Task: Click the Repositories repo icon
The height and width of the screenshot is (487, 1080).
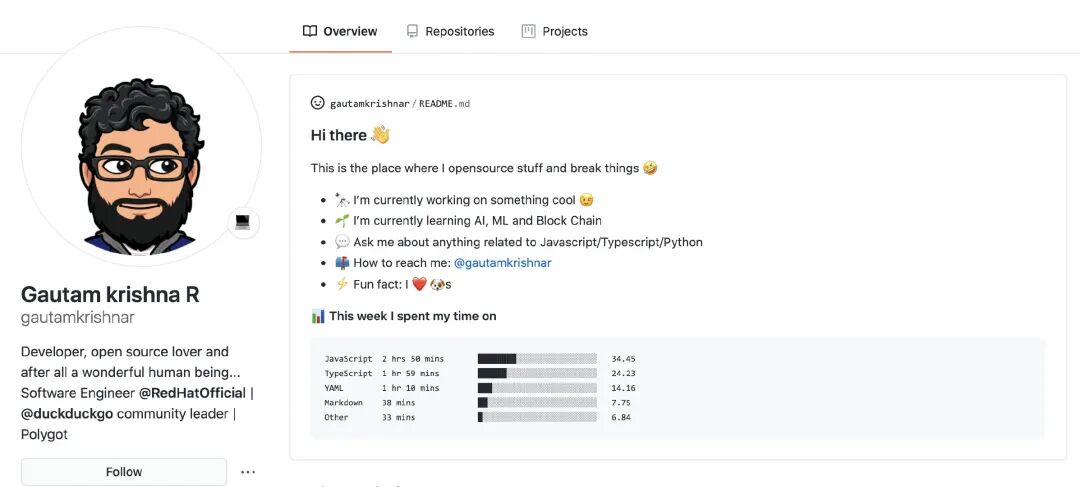Action: pos(412,31)
